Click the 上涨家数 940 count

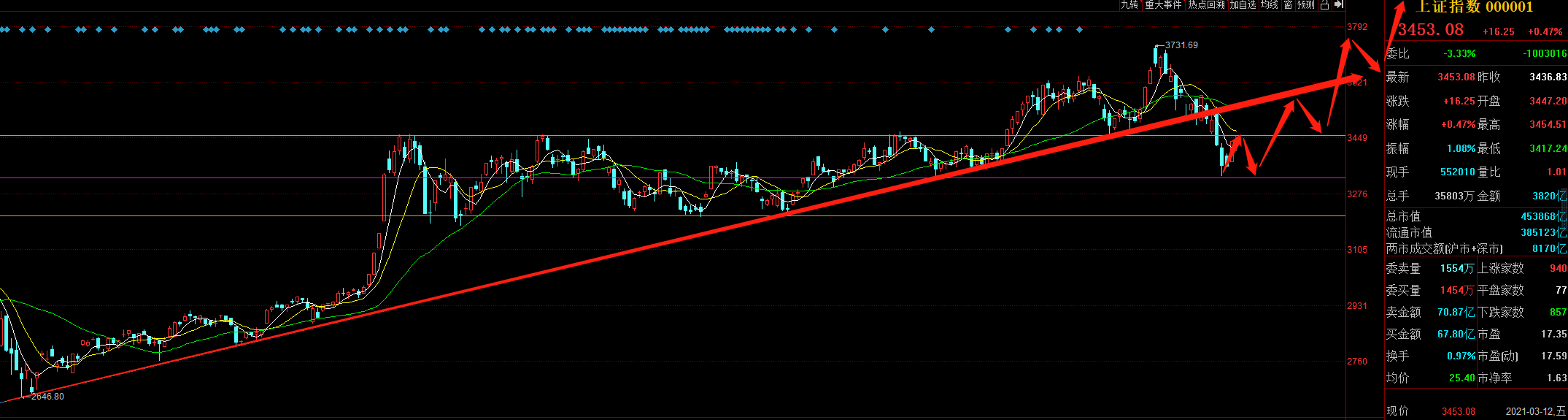pos(1559,269)
